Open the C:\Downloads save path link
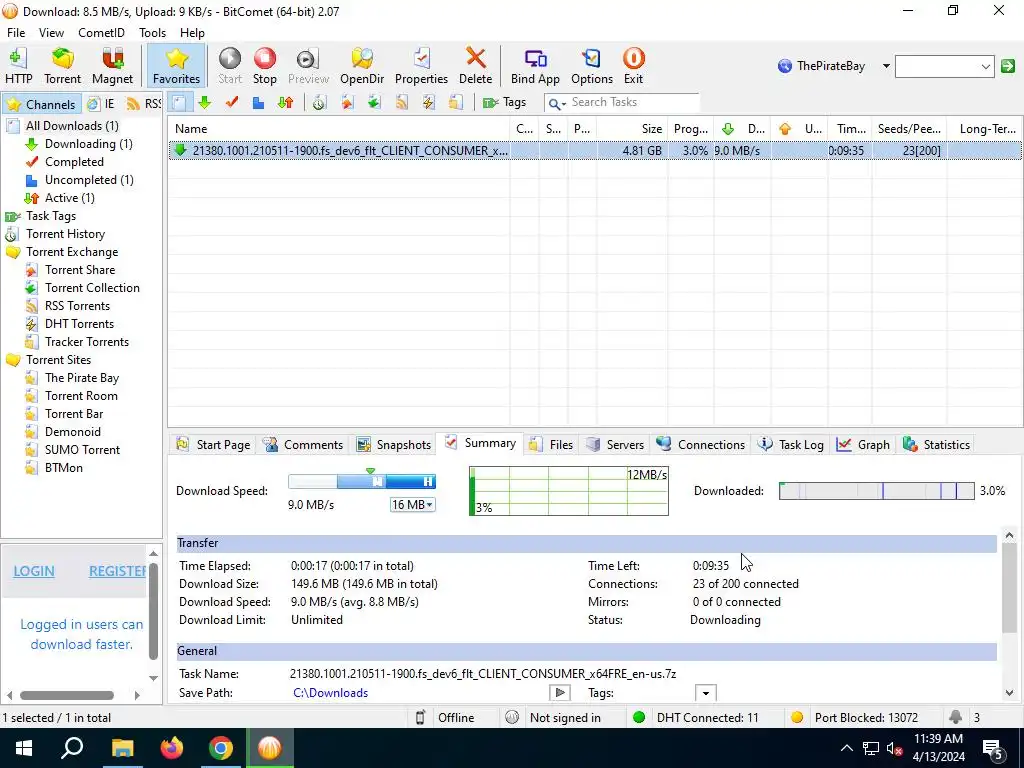1024x768 pixels. pos(330,693)
